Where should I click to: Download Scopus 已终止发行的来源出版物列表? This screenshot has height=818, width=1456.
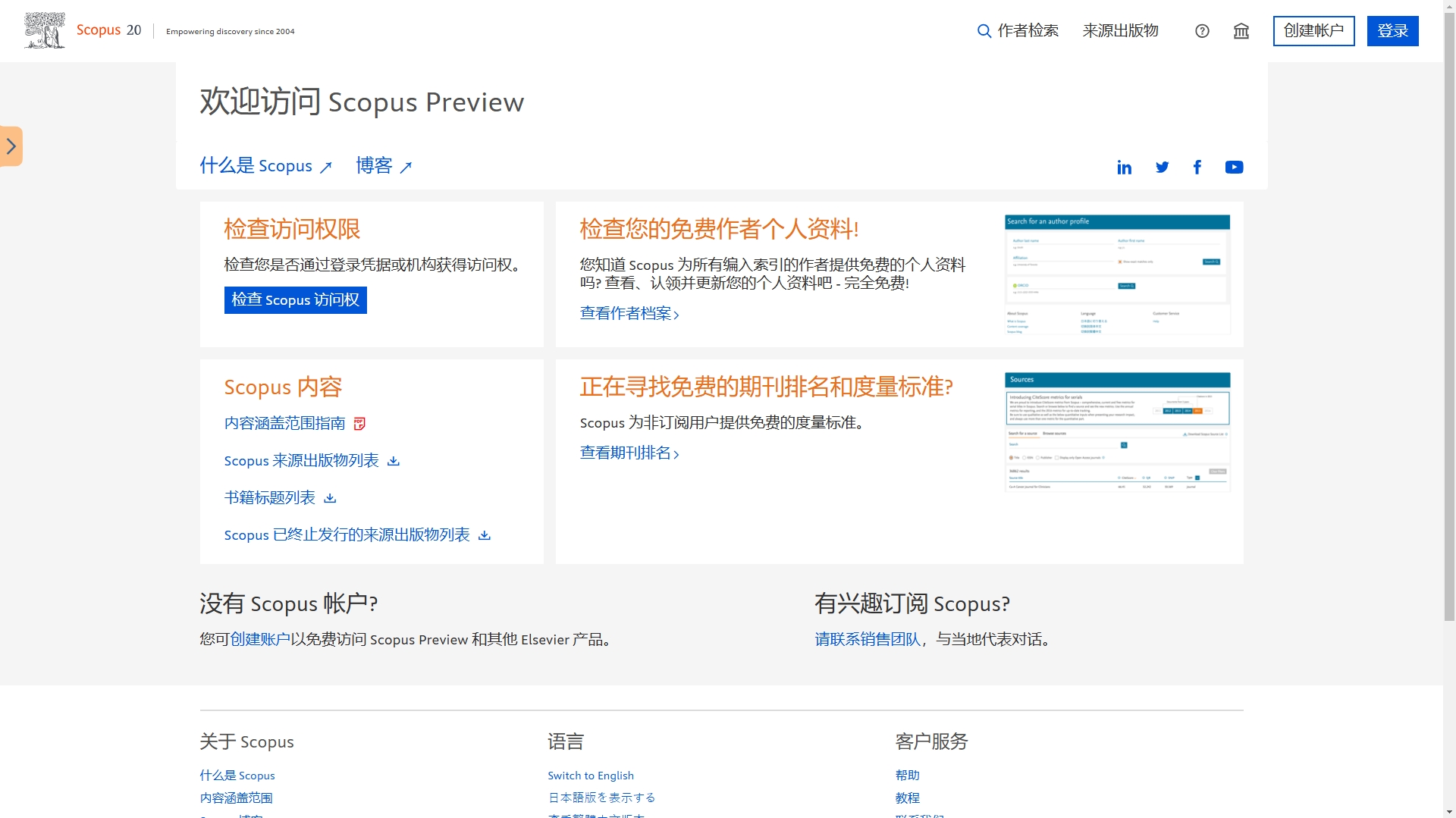tap(347, 535)
